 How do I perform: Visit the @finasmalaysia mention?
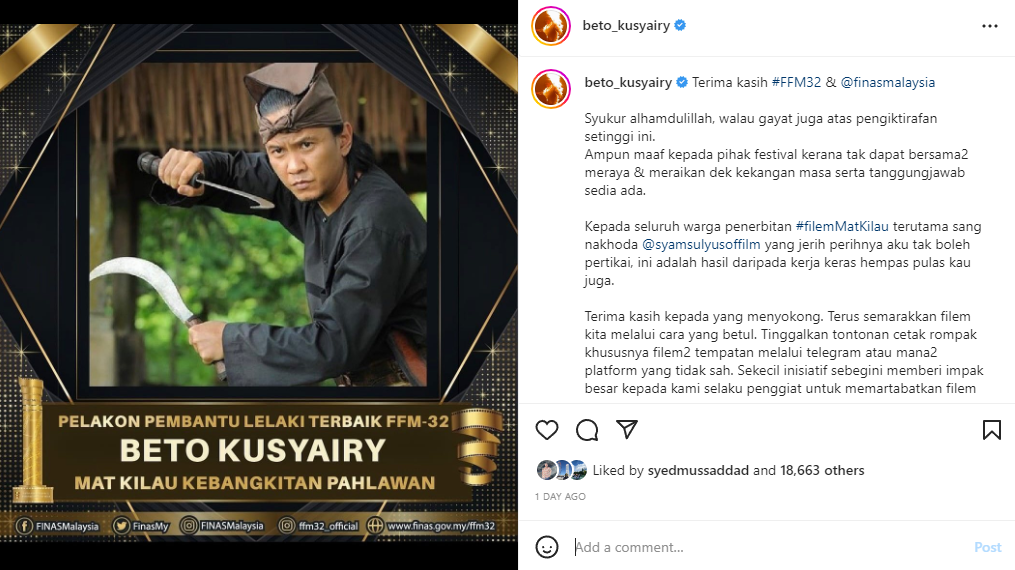coord(887,82)
